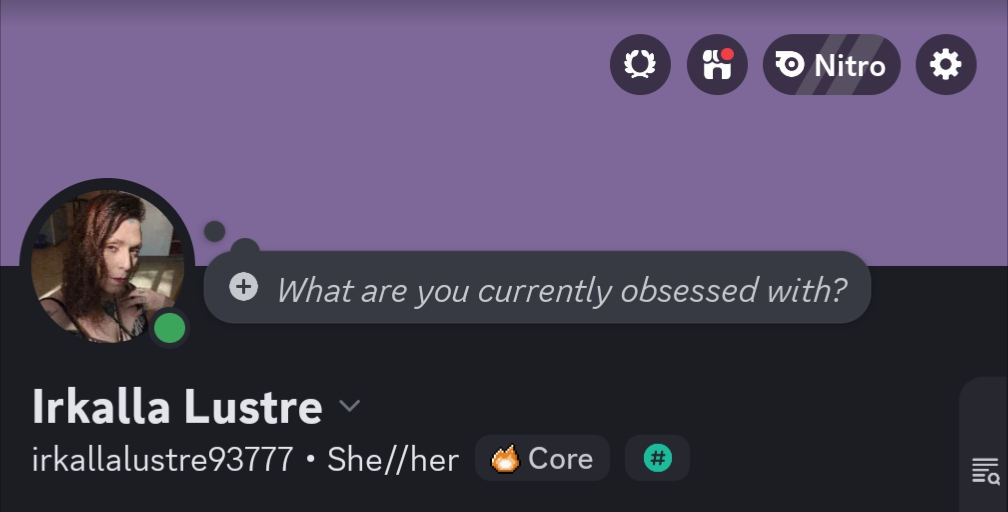Toggle the green online status indicator
Viewport: 1008px width, 512px height.
coord(170,327)
